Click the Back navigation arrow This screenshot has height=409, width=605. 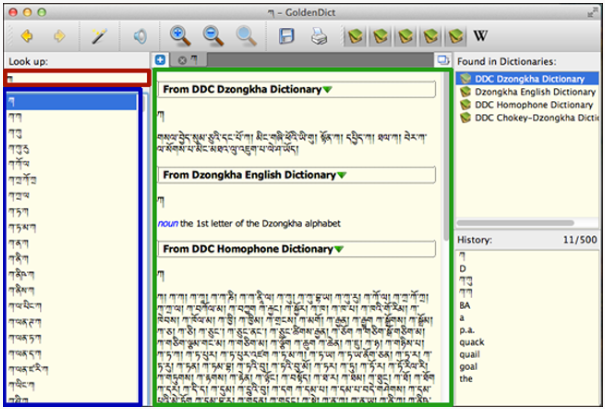pyautogui.click(x=24, y=37)
